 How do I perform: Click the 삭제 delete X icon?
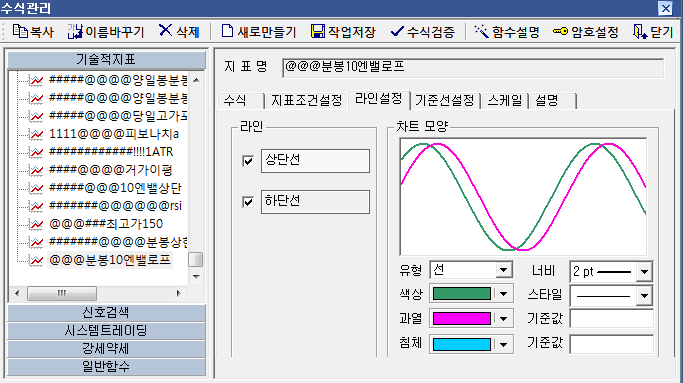tap(165, 31)
